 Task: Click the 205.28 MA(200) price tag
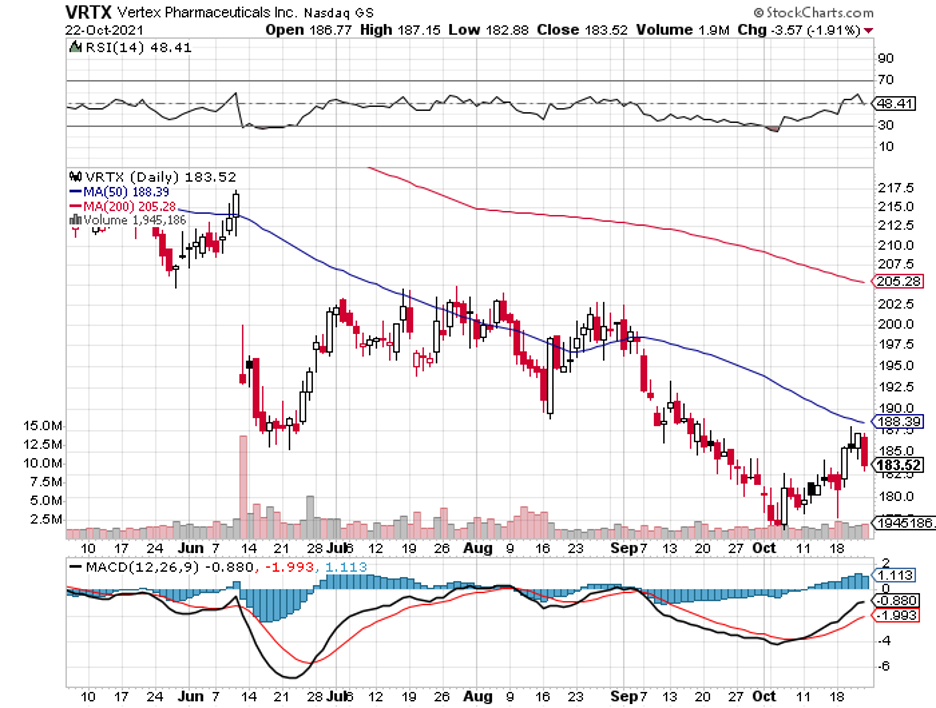(x=897, y=281)
